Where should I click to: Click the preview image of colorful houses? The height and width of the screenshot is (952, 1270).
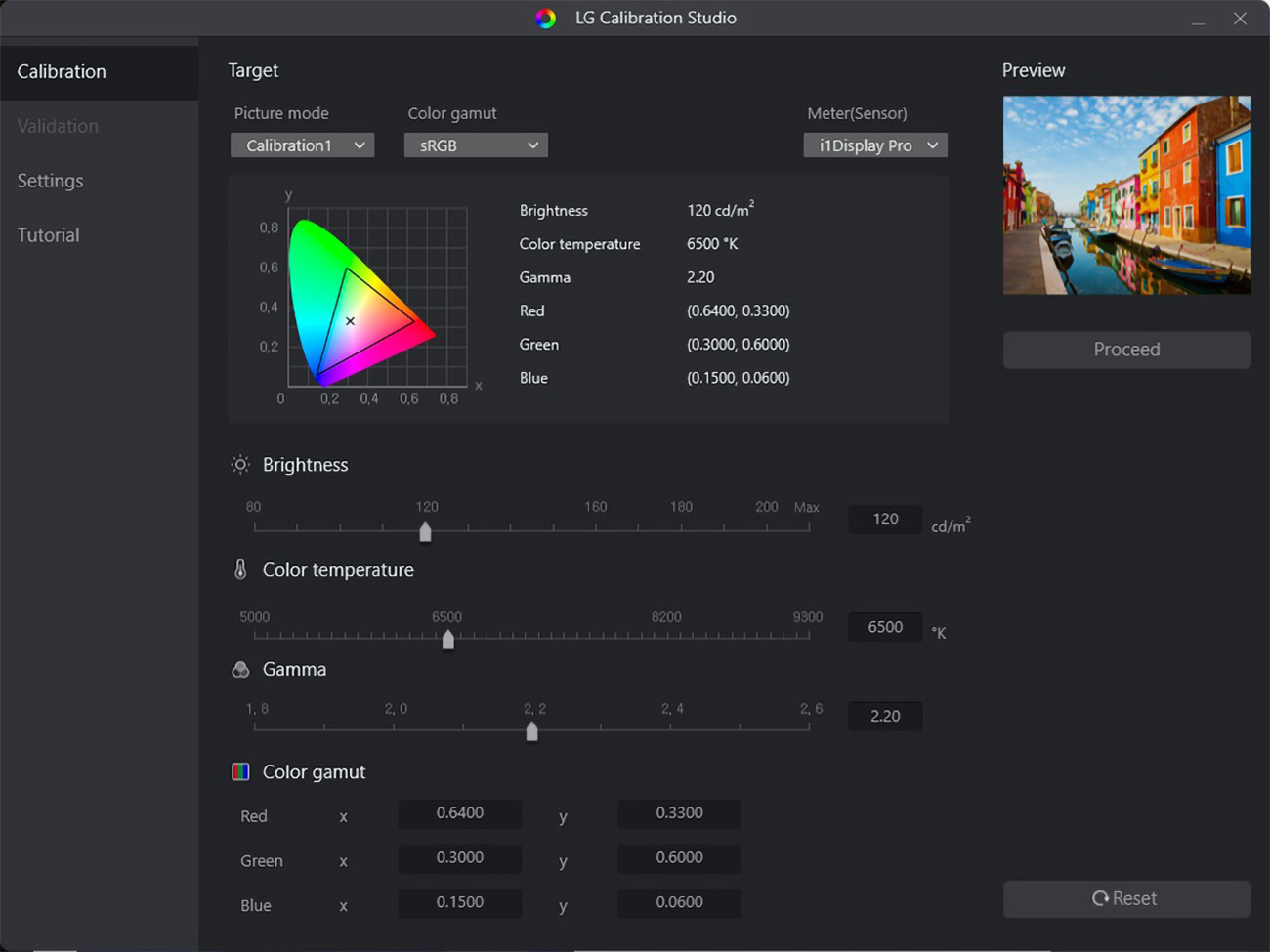click(x=1126, y=195)
